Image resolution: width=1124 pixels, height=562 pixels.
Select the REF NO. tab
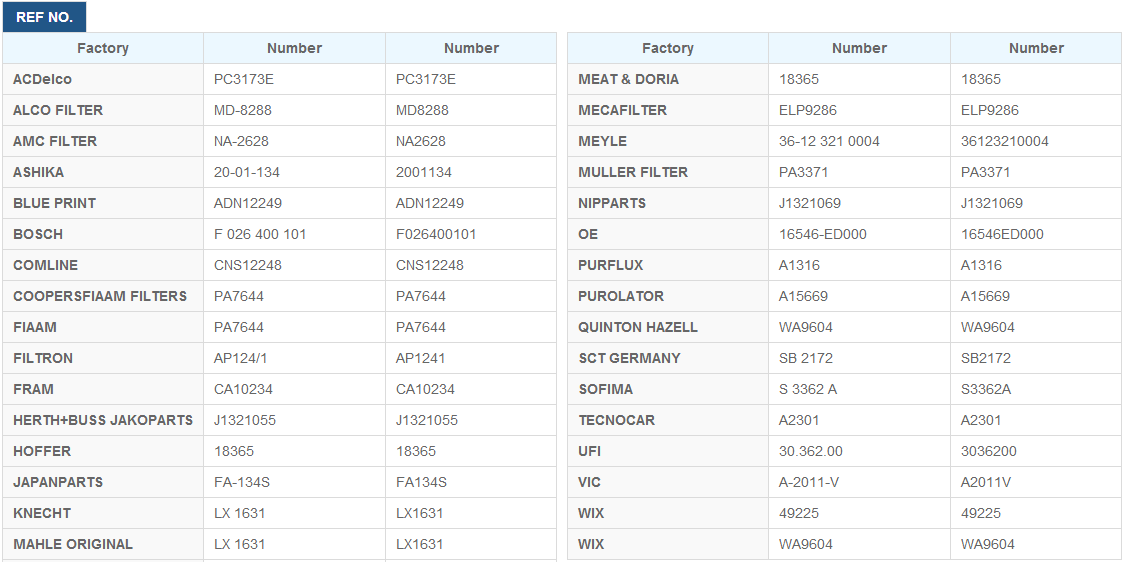tap(44, 17)
